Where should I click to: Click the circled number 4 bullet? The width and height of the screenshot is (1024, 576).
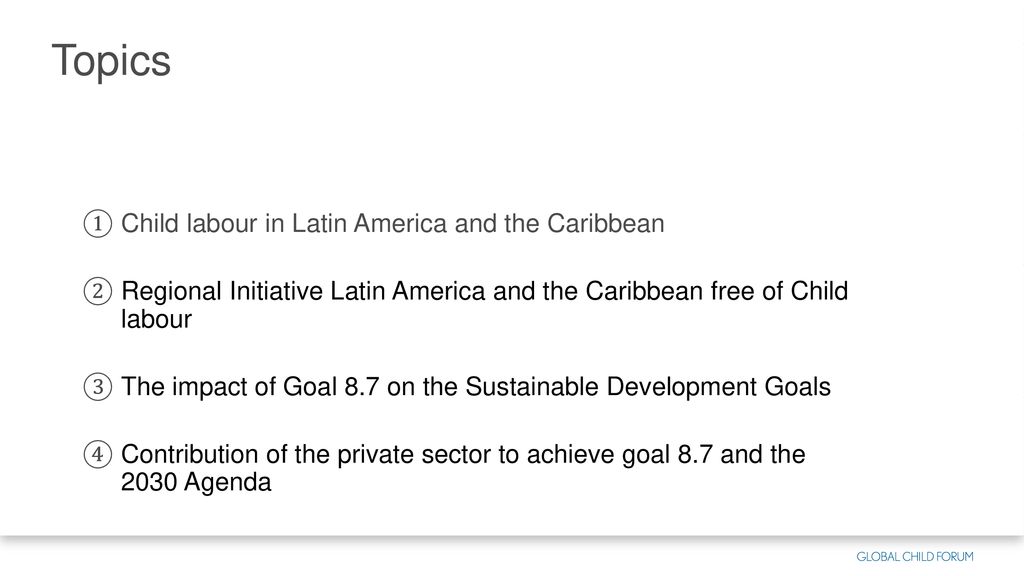click(98, 455)
